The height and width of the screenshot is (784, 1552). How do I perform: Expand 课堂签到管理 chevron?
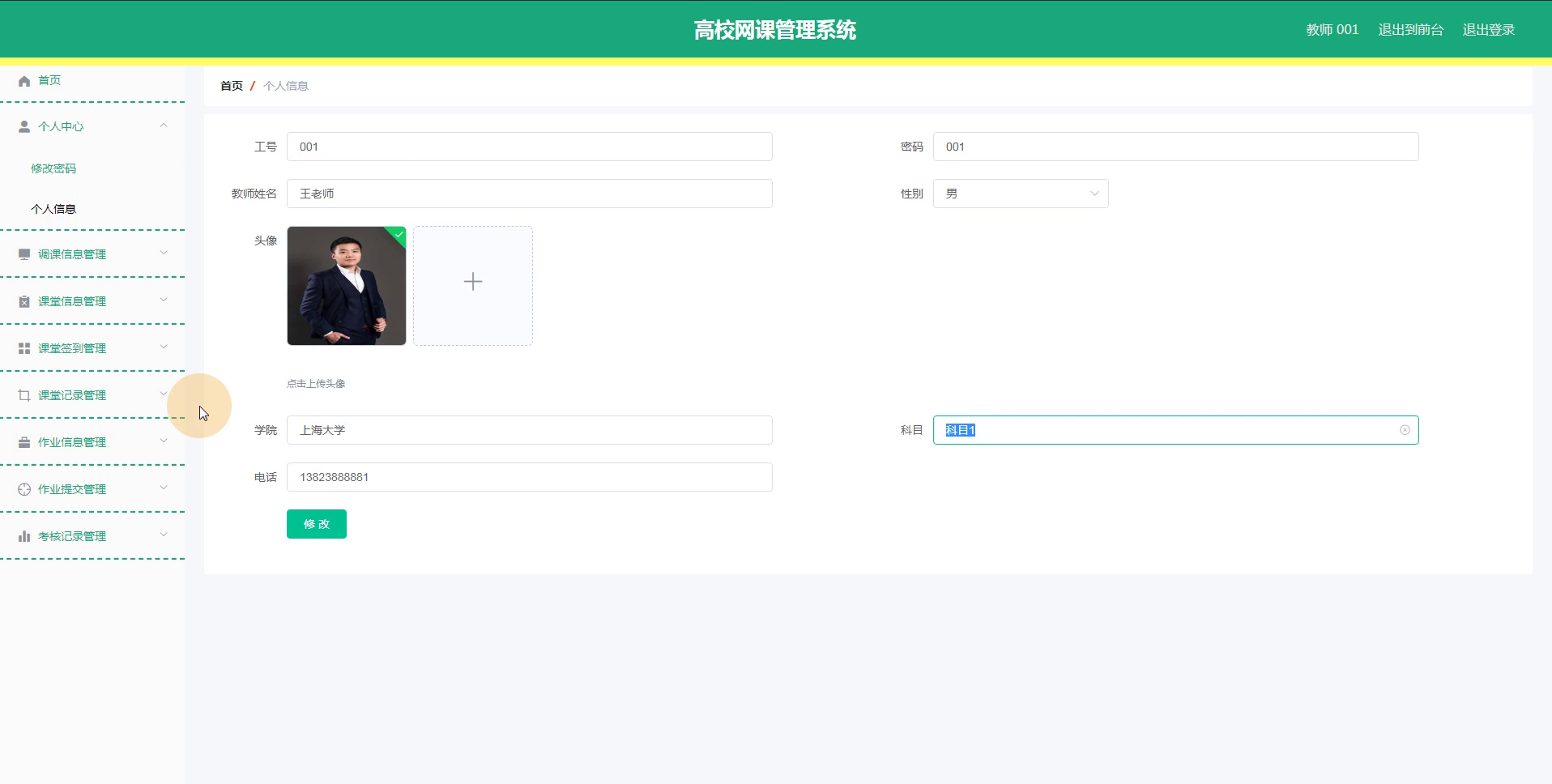point(164,347)
